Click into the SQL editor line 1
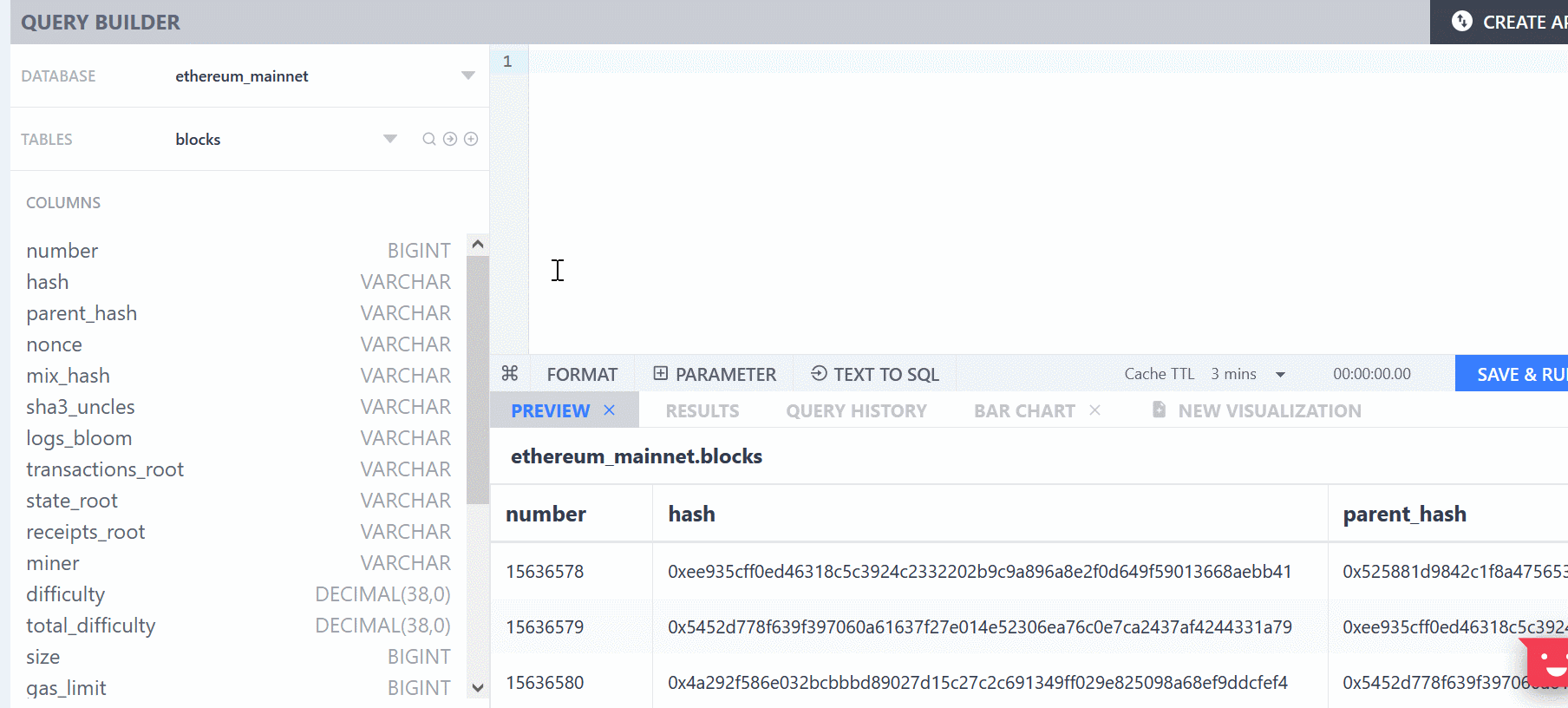 [x=1048, y=62]
